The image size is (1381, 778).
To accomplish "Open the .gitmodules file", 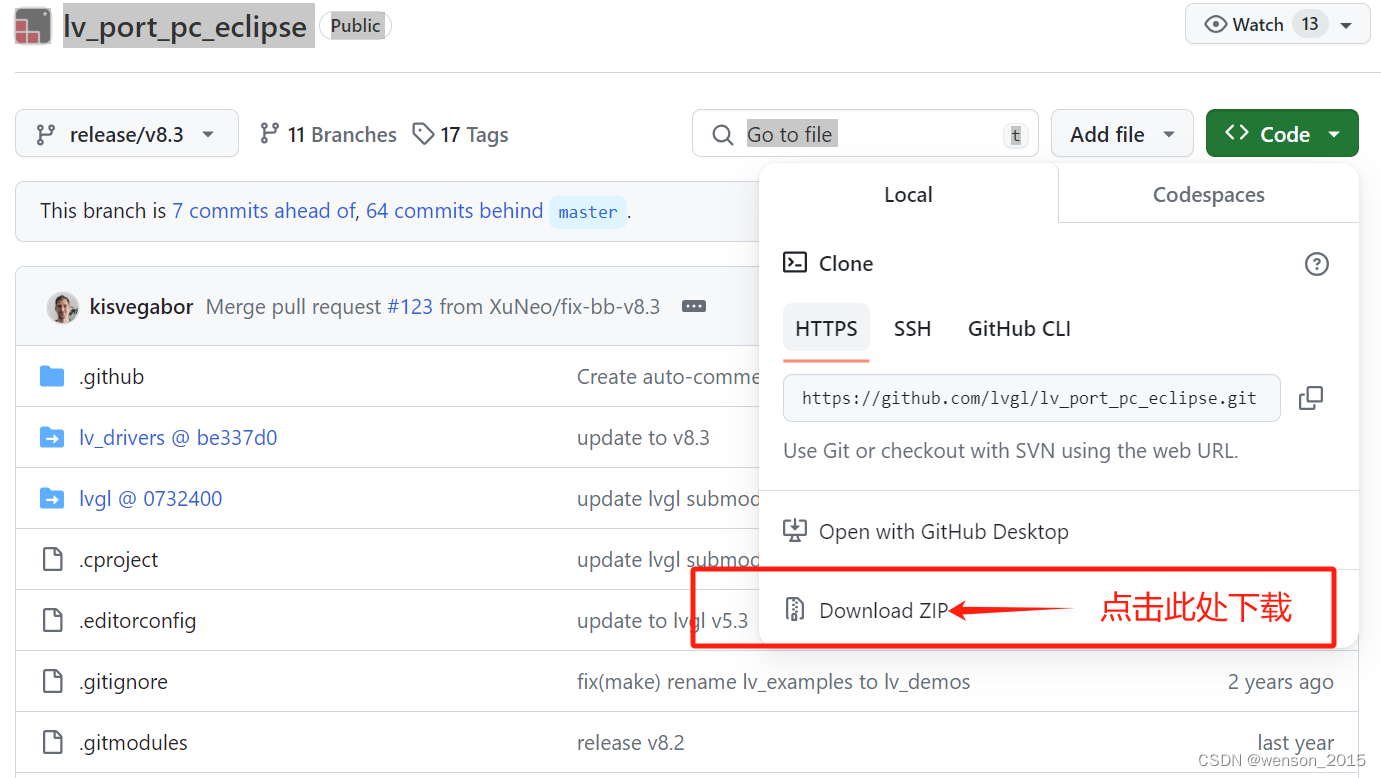I will [133, 743].
